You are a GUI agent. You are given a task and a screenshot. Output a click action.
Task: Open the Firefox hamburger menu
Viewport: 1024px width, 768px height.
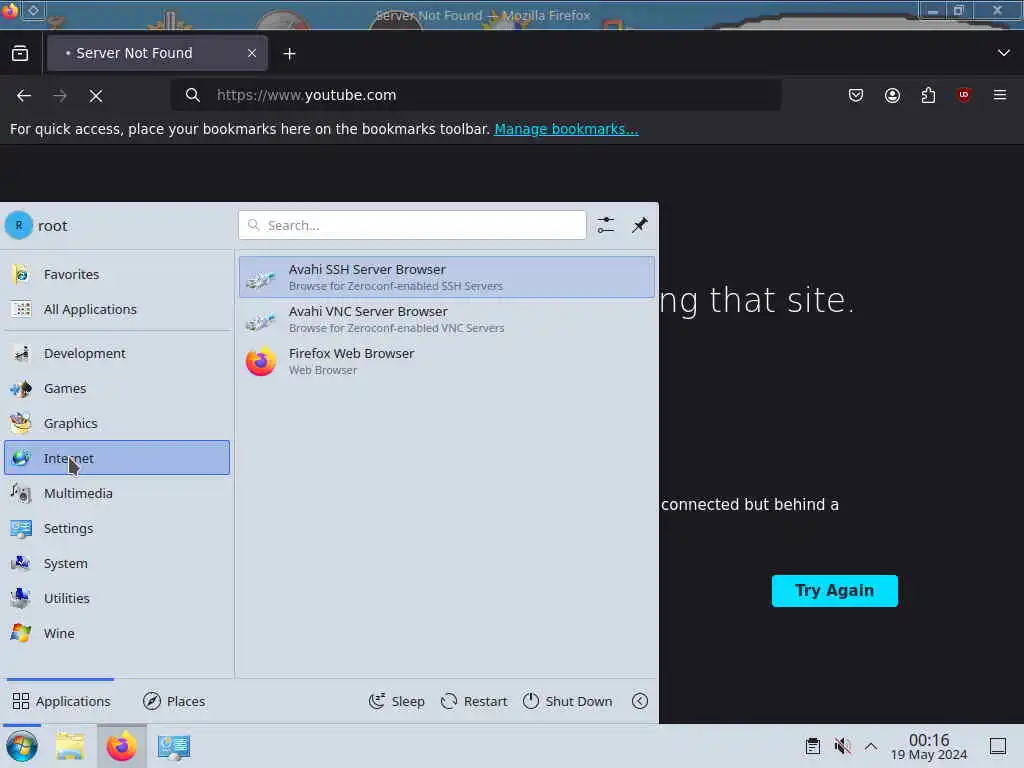pos(1000,95)
